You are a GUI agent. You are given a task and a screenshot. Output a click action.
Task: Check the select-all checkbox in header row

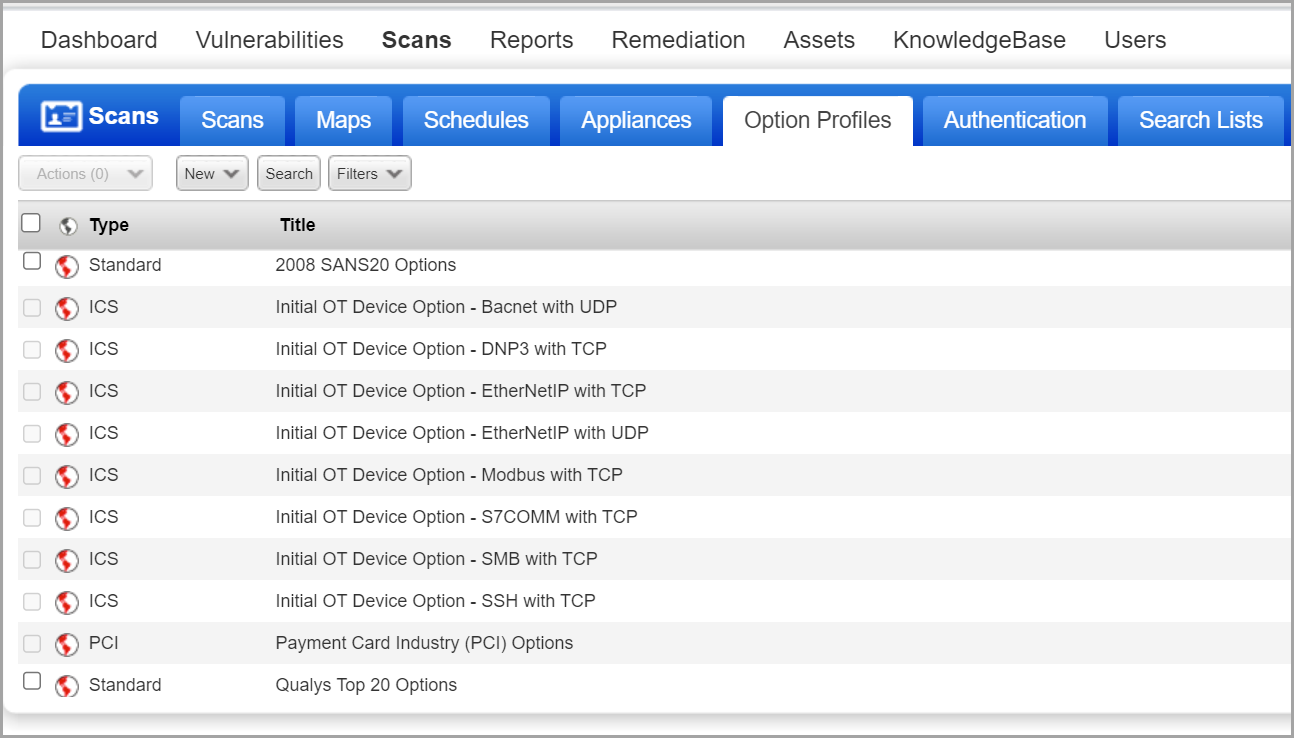click(x=31, y=222)
